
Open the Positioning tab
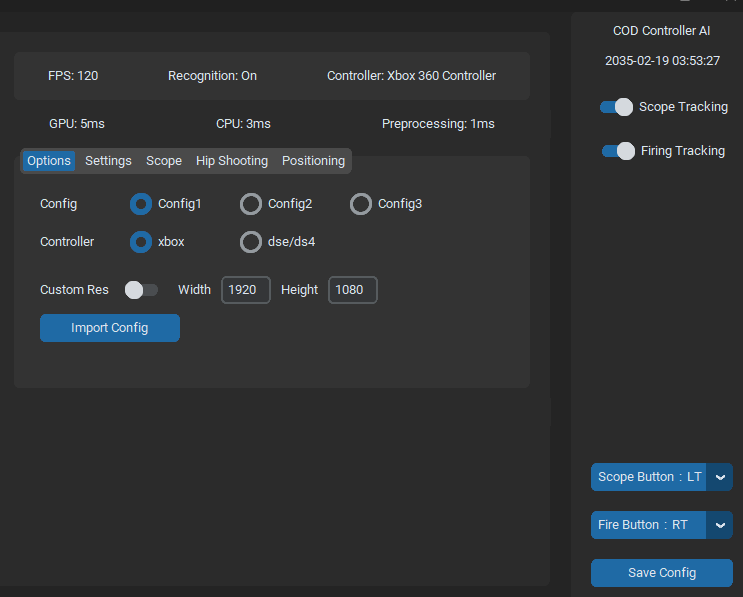(313, 161)
